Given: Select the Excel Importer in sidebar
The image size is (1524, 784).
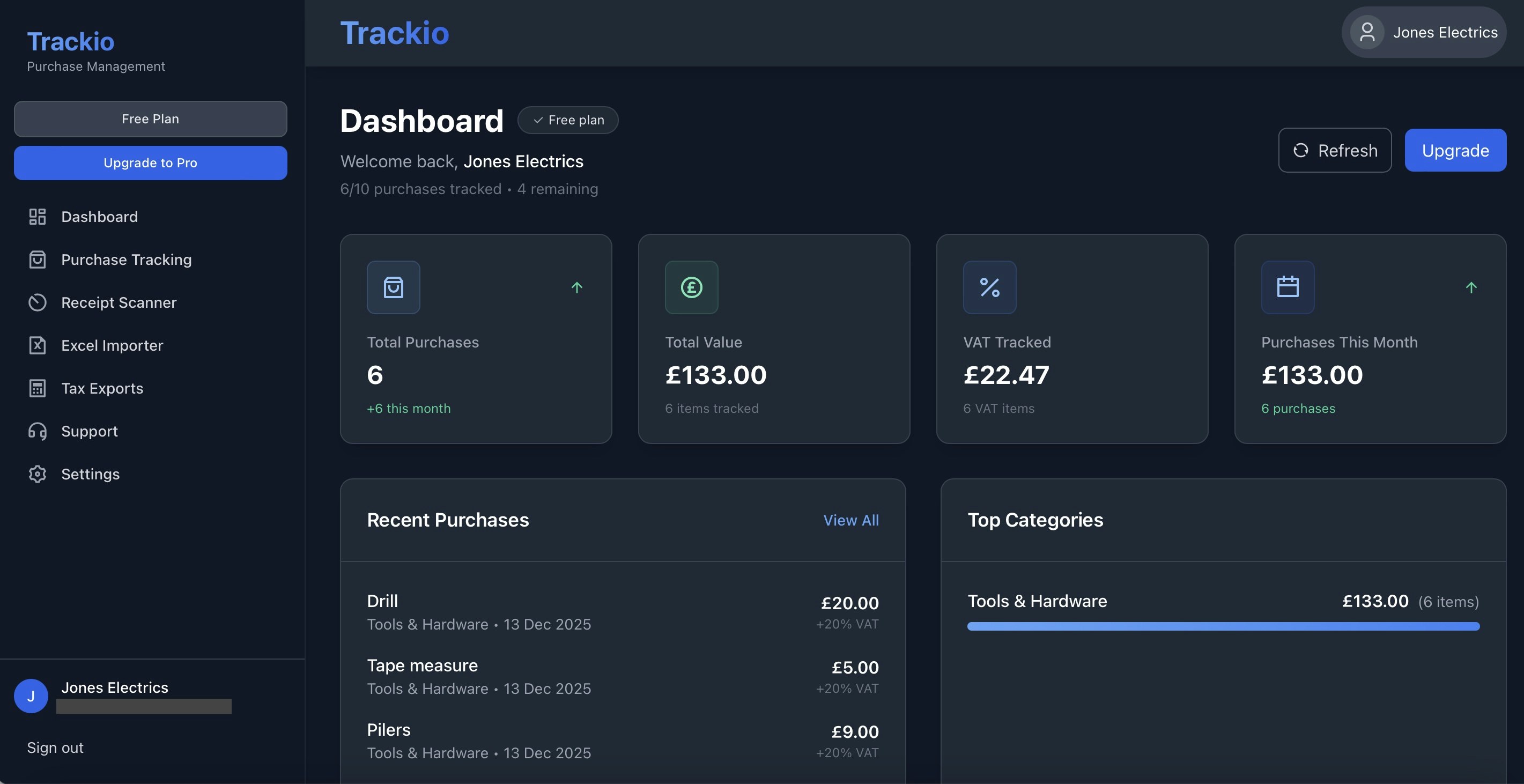Looking at the screenshot, I should point(113,345).
